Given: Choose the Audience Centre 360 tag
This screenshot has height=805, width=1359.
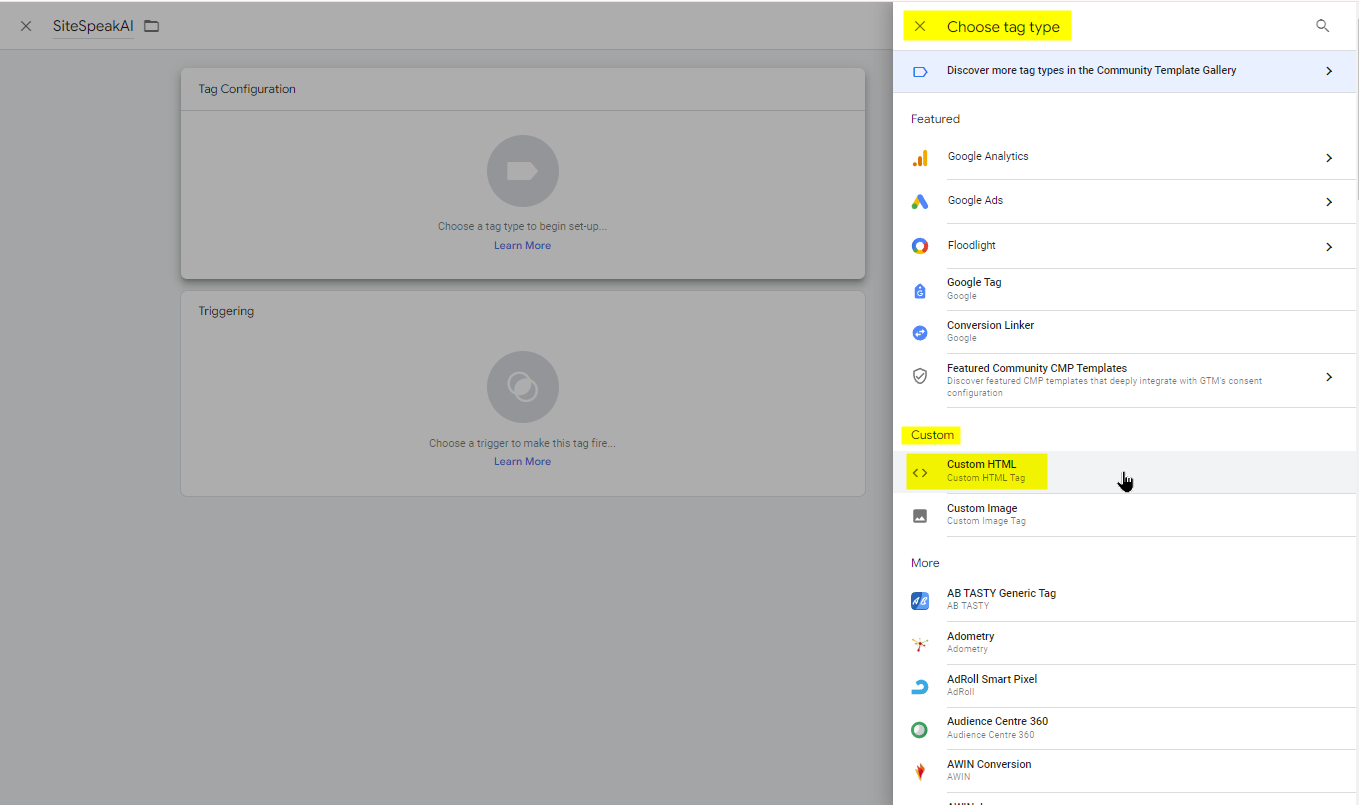Looking at the screenshot, I should pos(1125,728).
